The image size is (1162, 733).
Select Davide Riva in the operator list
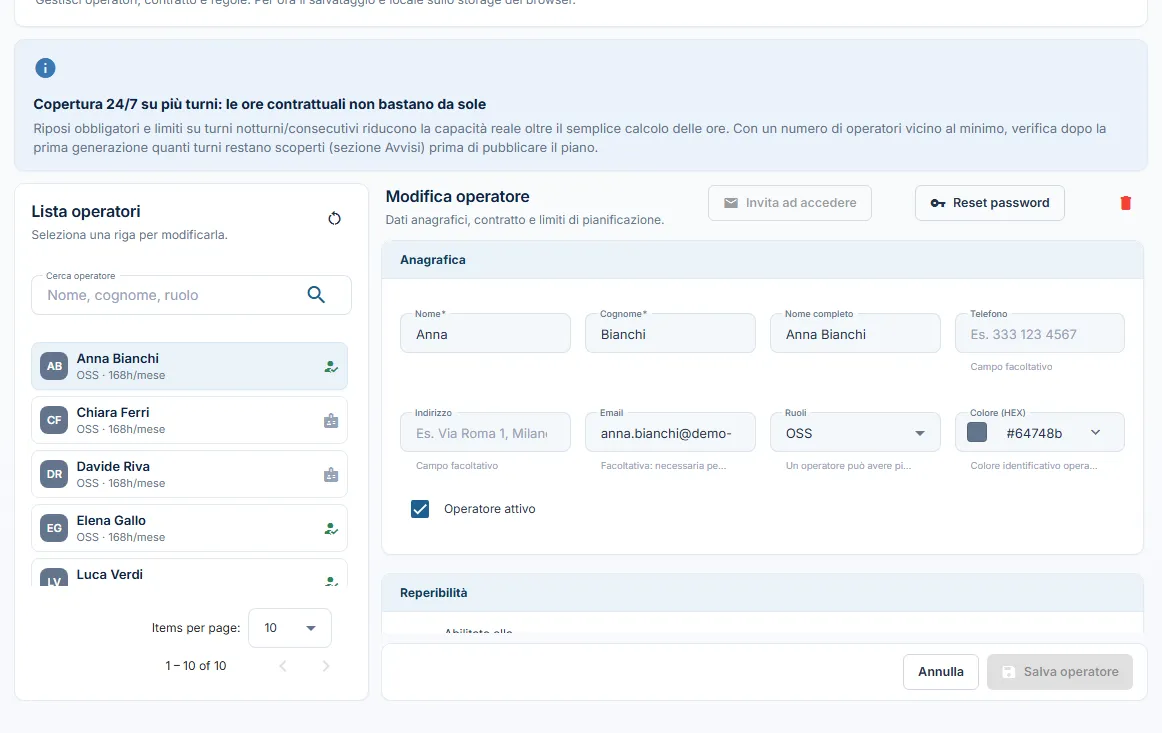[x=190, y=474]
